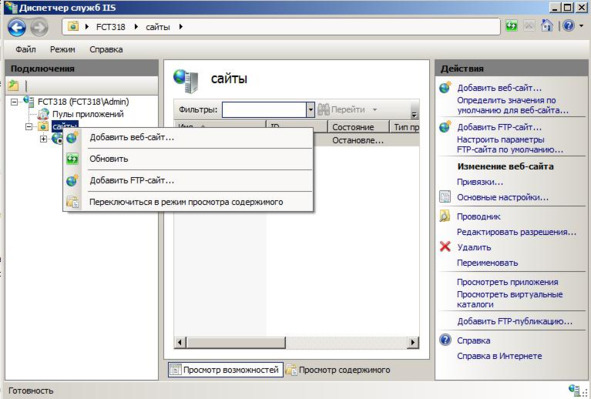Image resolution: width=591 pixels, height=399 pixels.
Task: Click the Фильтры text input field
Action: coord(264,110)
